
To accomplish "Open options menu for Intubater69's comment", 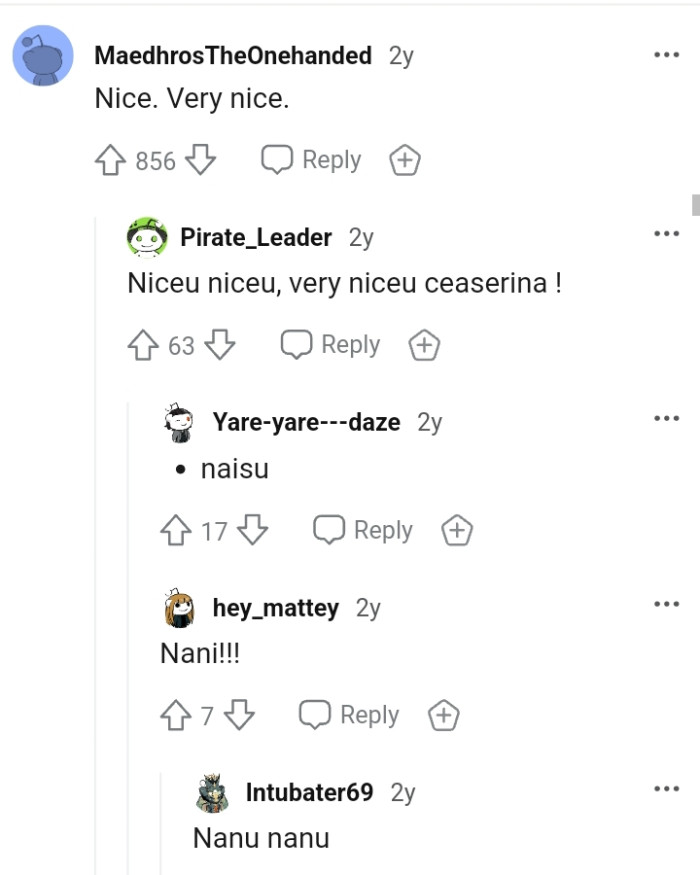I will click(x=666, y=788).
